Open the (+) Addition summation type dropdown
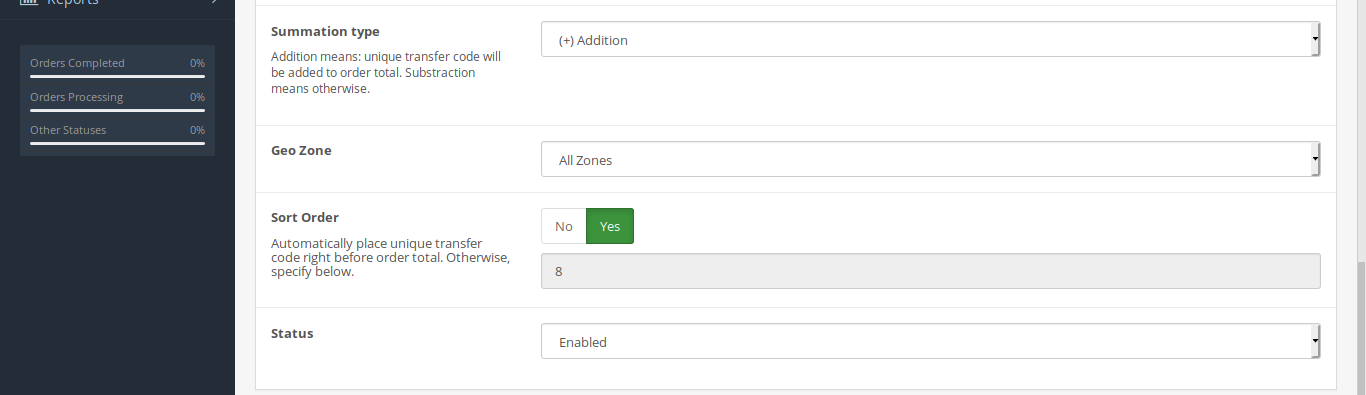The image size is (1366, 395). point(931,40)
